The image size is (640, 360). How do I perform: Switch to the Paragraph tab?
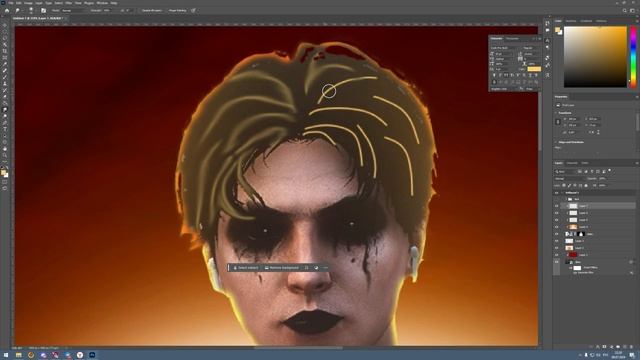click(512, 39)
